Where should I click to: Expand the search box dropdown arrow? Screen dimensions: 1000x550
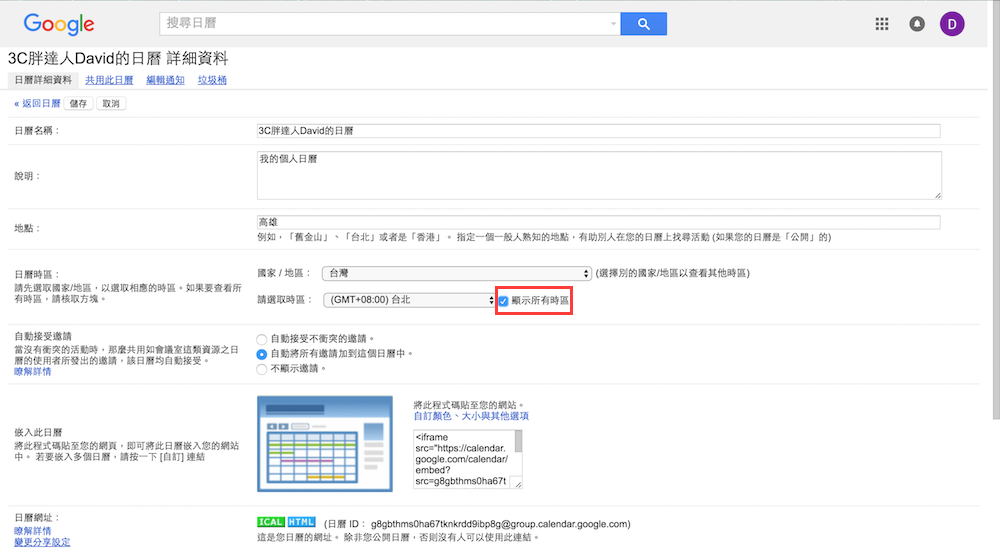(x=613, y=24)
